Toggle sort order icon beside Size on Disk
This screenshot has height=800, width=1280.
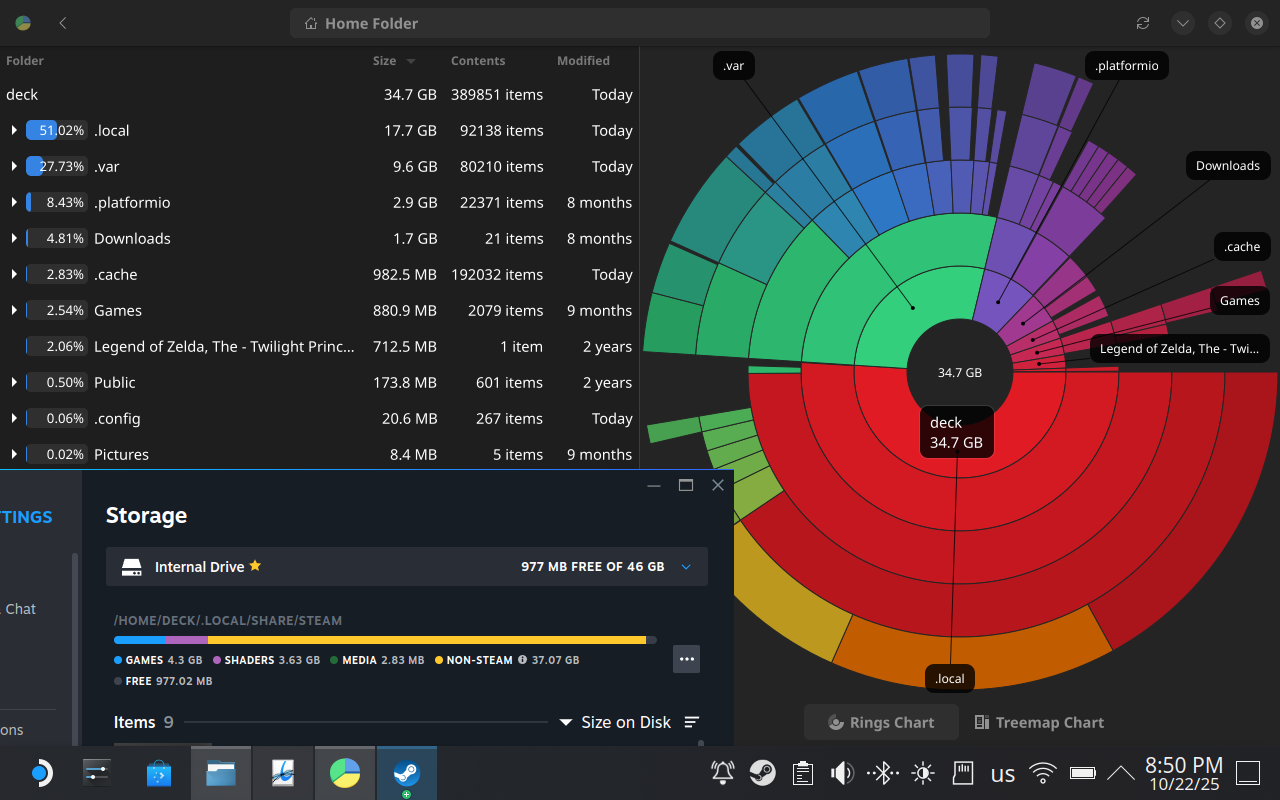(x=691, y=722)
